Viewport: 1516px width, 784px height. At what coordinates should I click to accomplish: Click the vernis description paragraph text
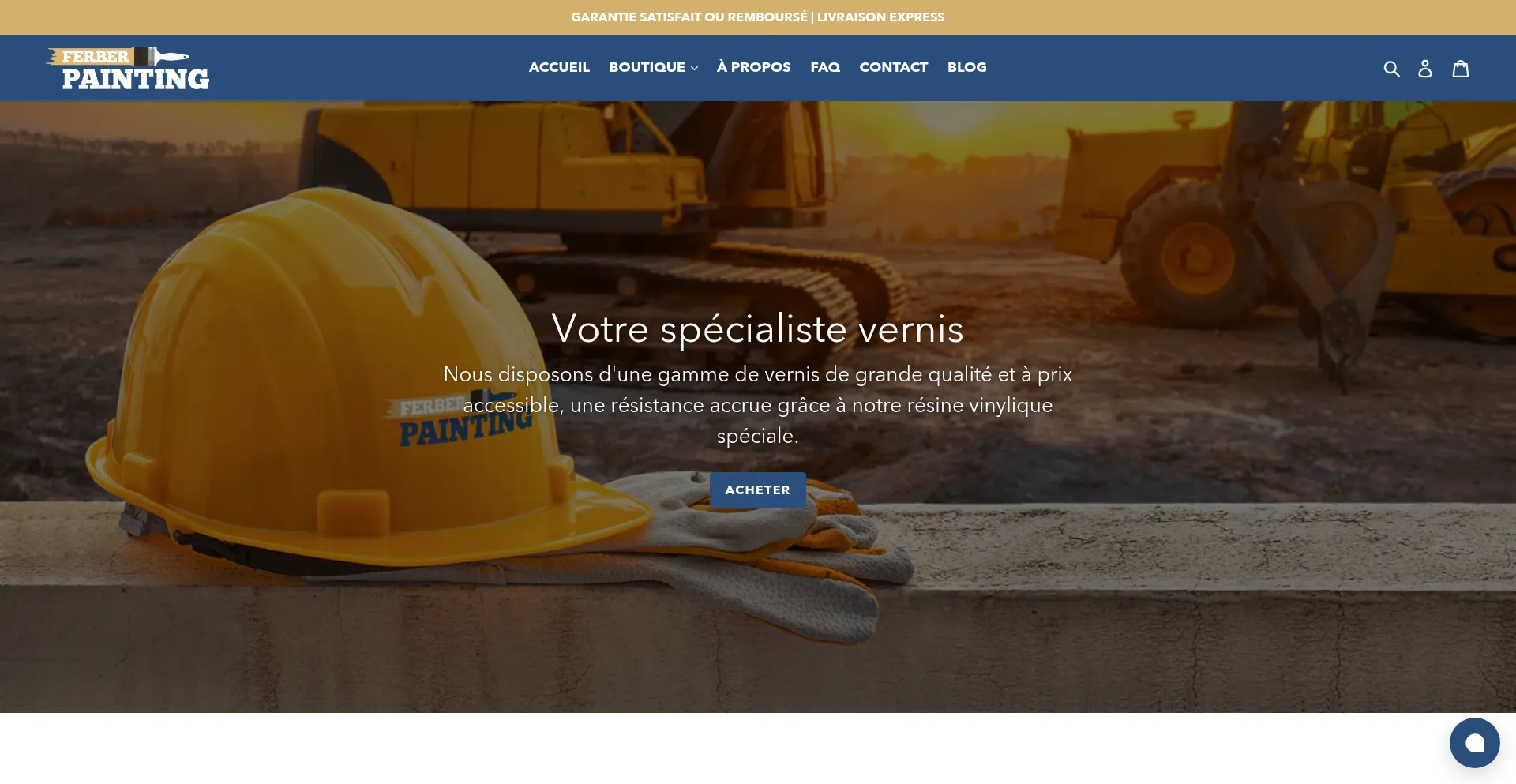(x=758, y=405)
